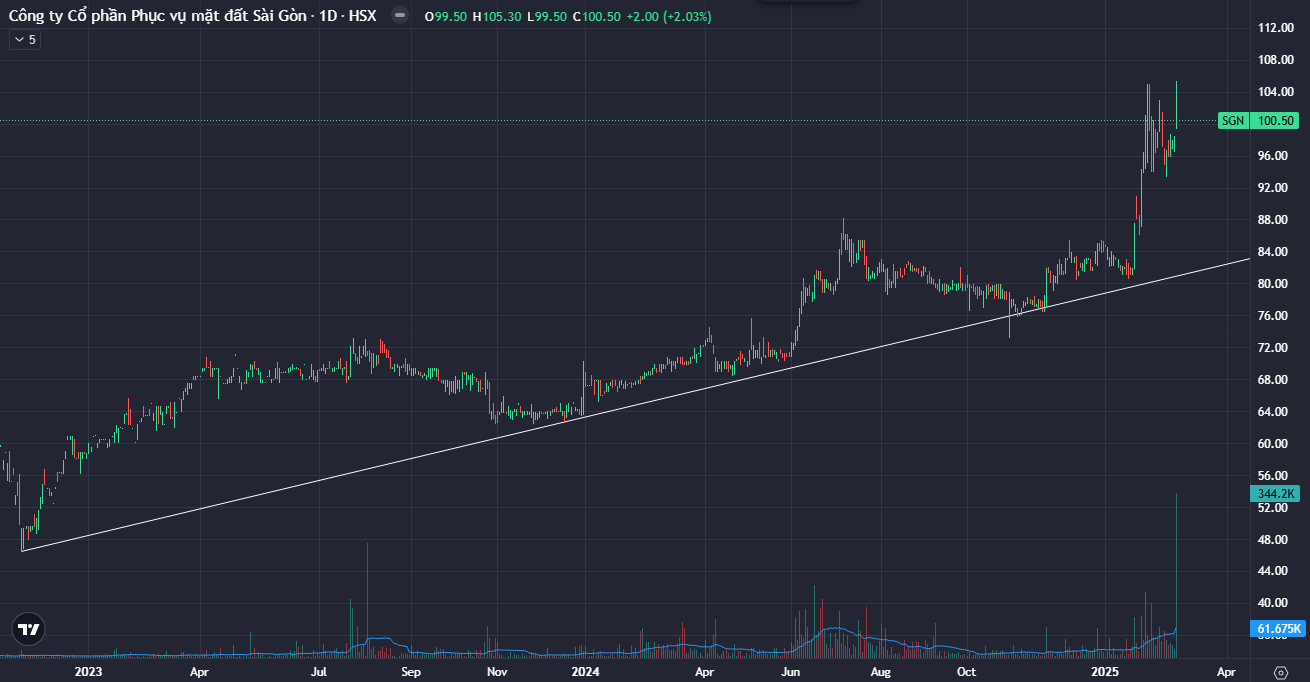The width and height of the screenshot is (1310, 682).
Task: Click the 2023 label on time axis
Action: [89, 672]
